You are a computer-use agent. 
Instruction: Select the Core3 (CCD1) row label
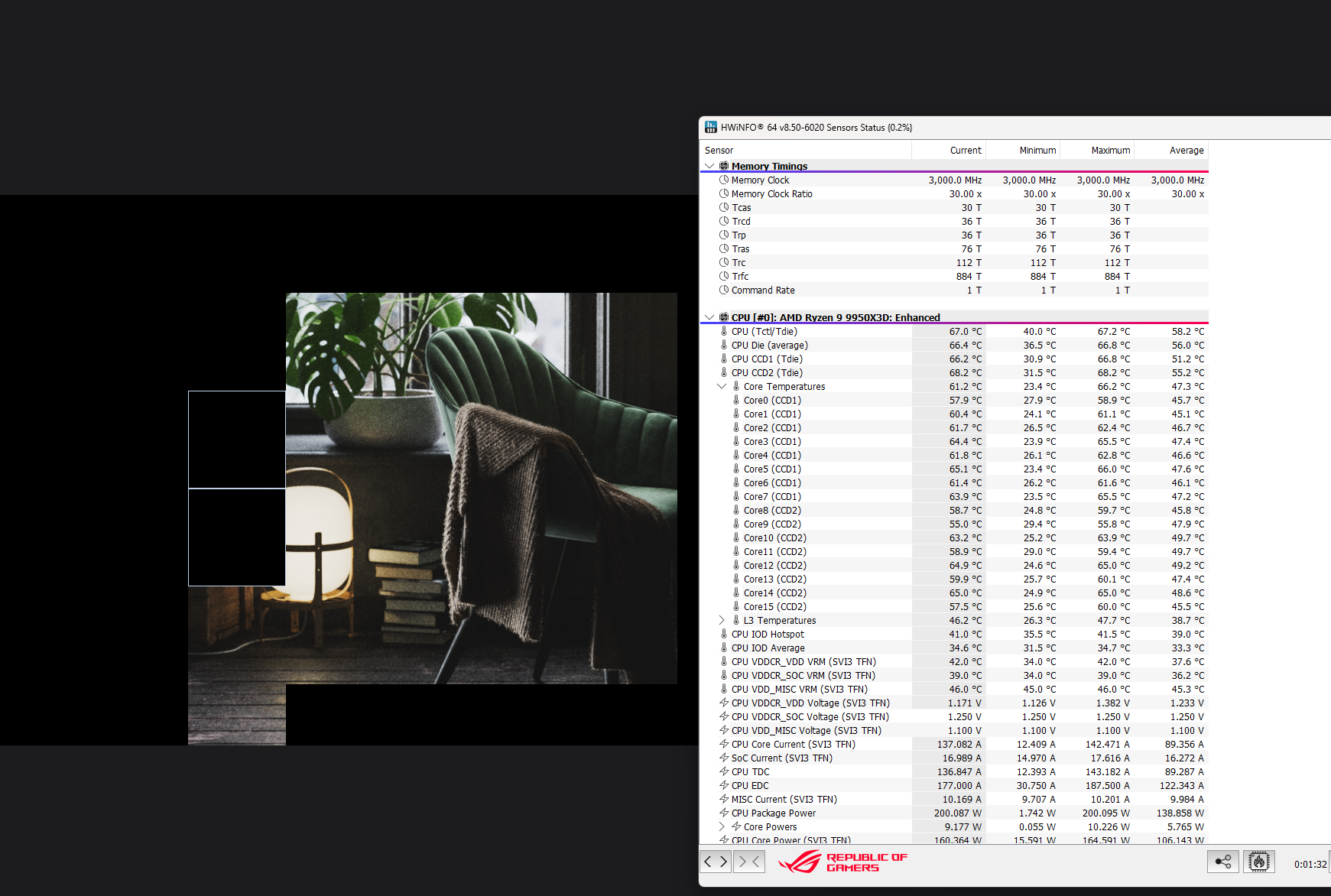(x=772, y=441)
